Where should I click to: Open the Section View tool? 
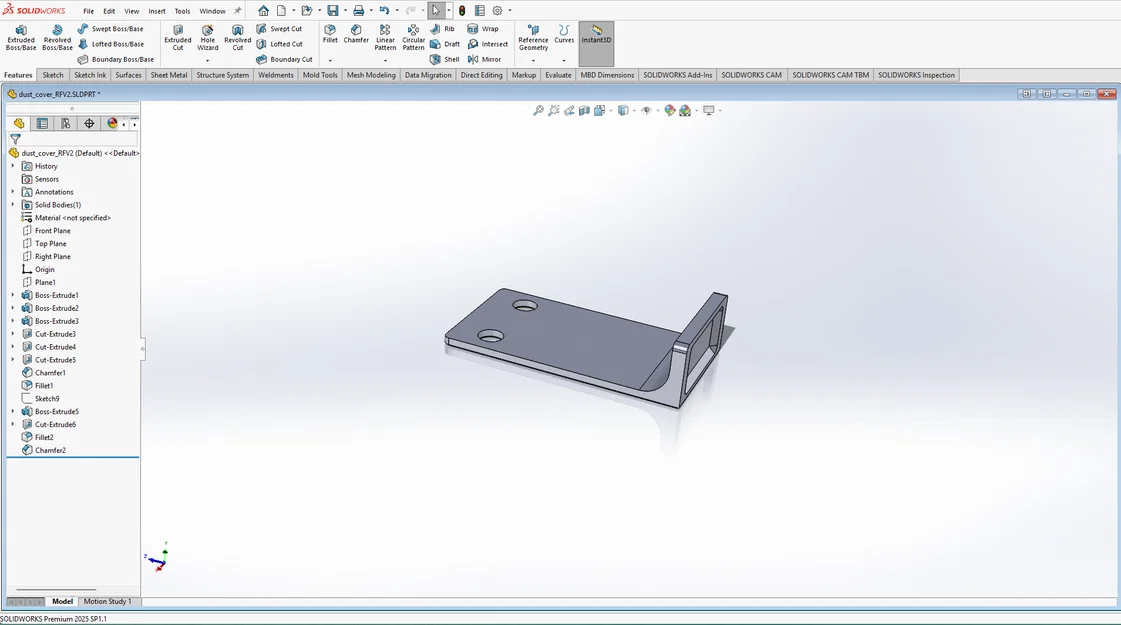pos(584,111)
